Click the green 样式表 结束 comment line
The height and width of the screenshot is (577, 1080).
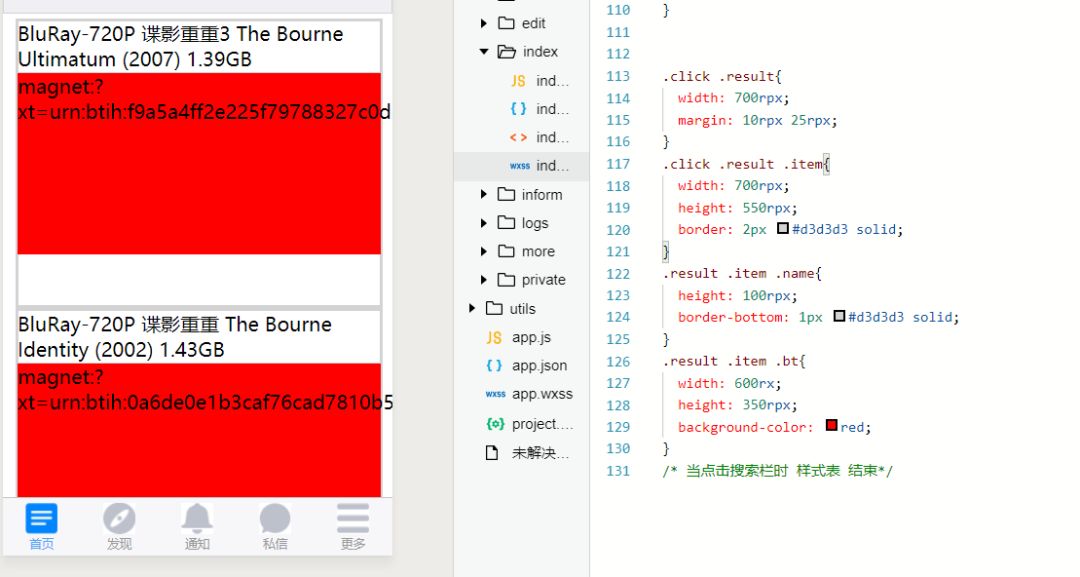coord(778,471)
